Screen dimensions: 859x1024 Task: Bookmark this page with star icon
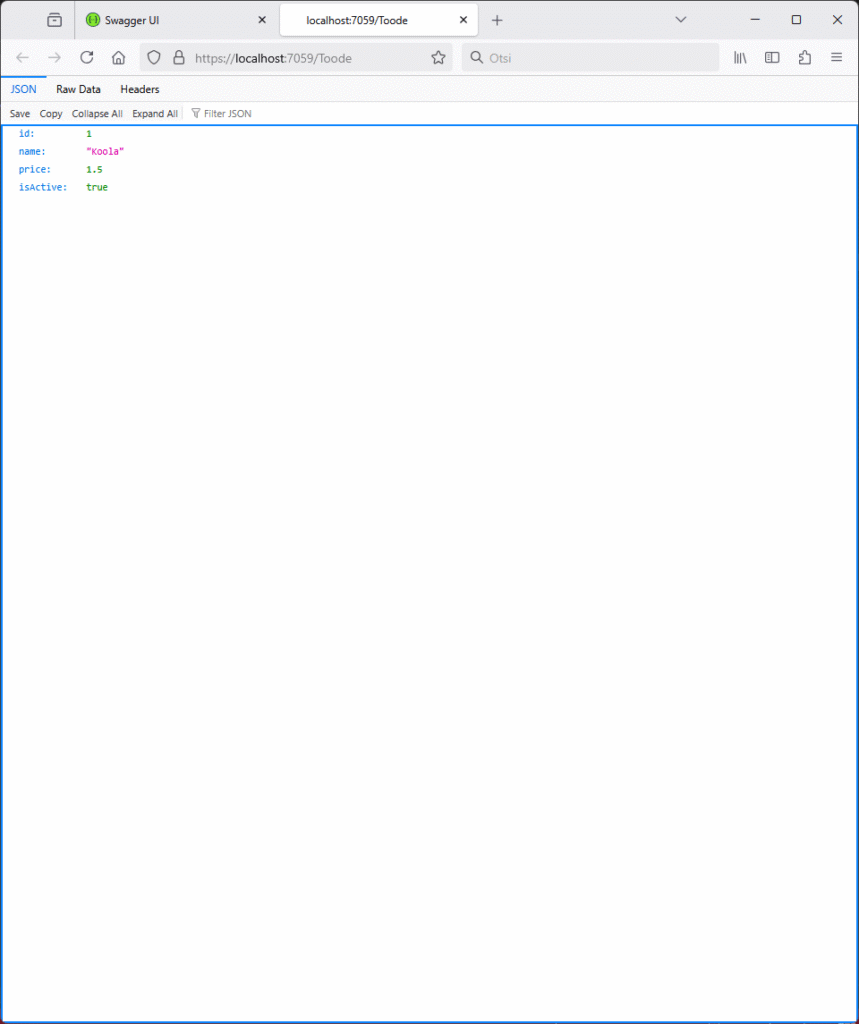pyautogui.click(x=438, y=58)
